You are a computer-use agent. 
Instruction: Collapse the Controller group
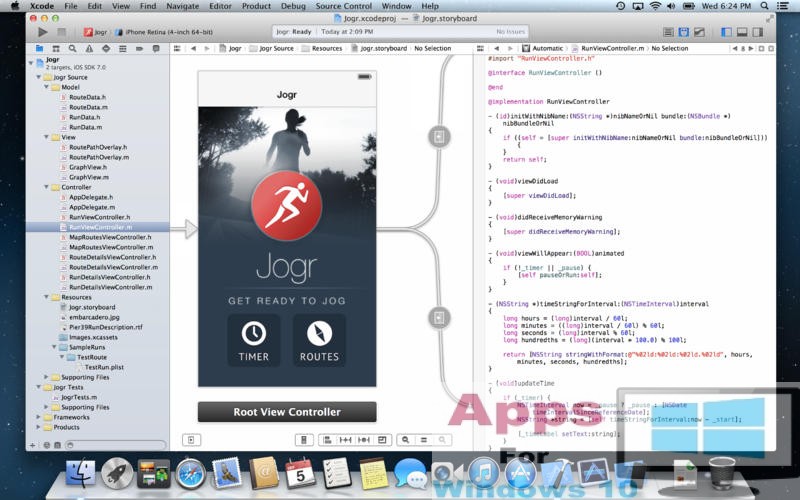(46, 187)
